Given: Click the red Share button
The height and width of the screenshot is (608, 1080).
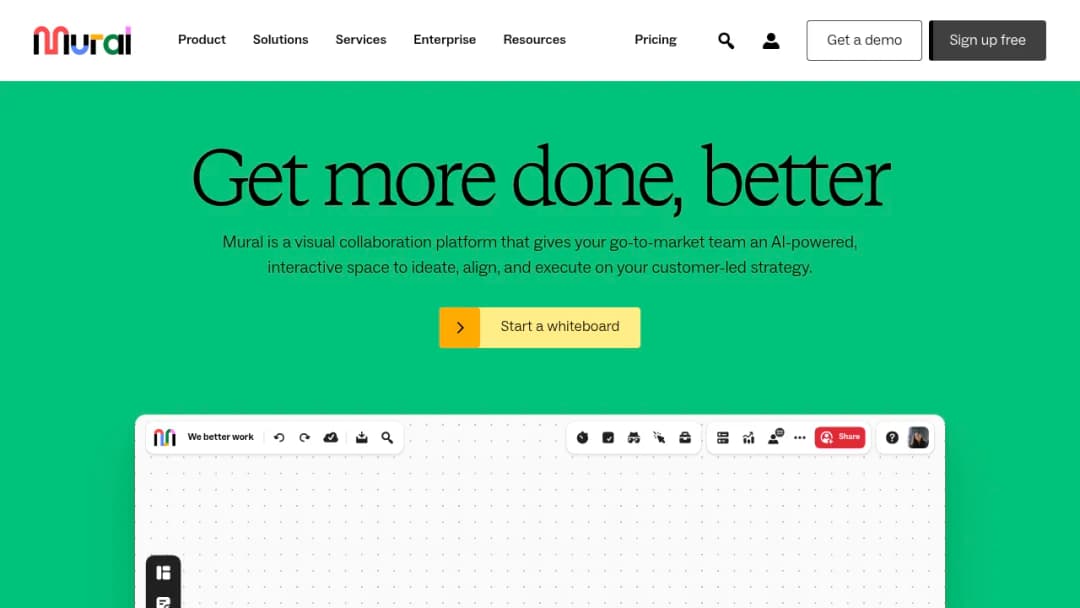Looking at the screenshot, I should tap(840, 437).
